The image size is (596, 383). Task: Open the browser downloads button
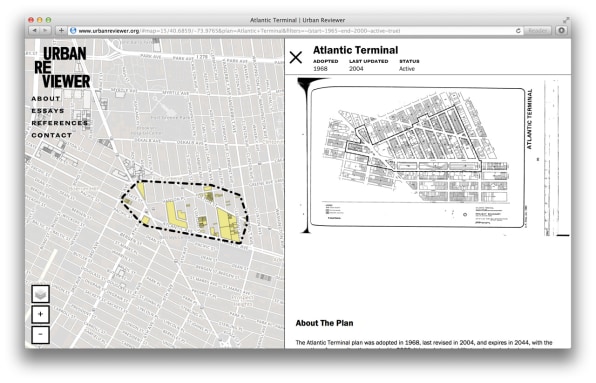click(562, 30)
